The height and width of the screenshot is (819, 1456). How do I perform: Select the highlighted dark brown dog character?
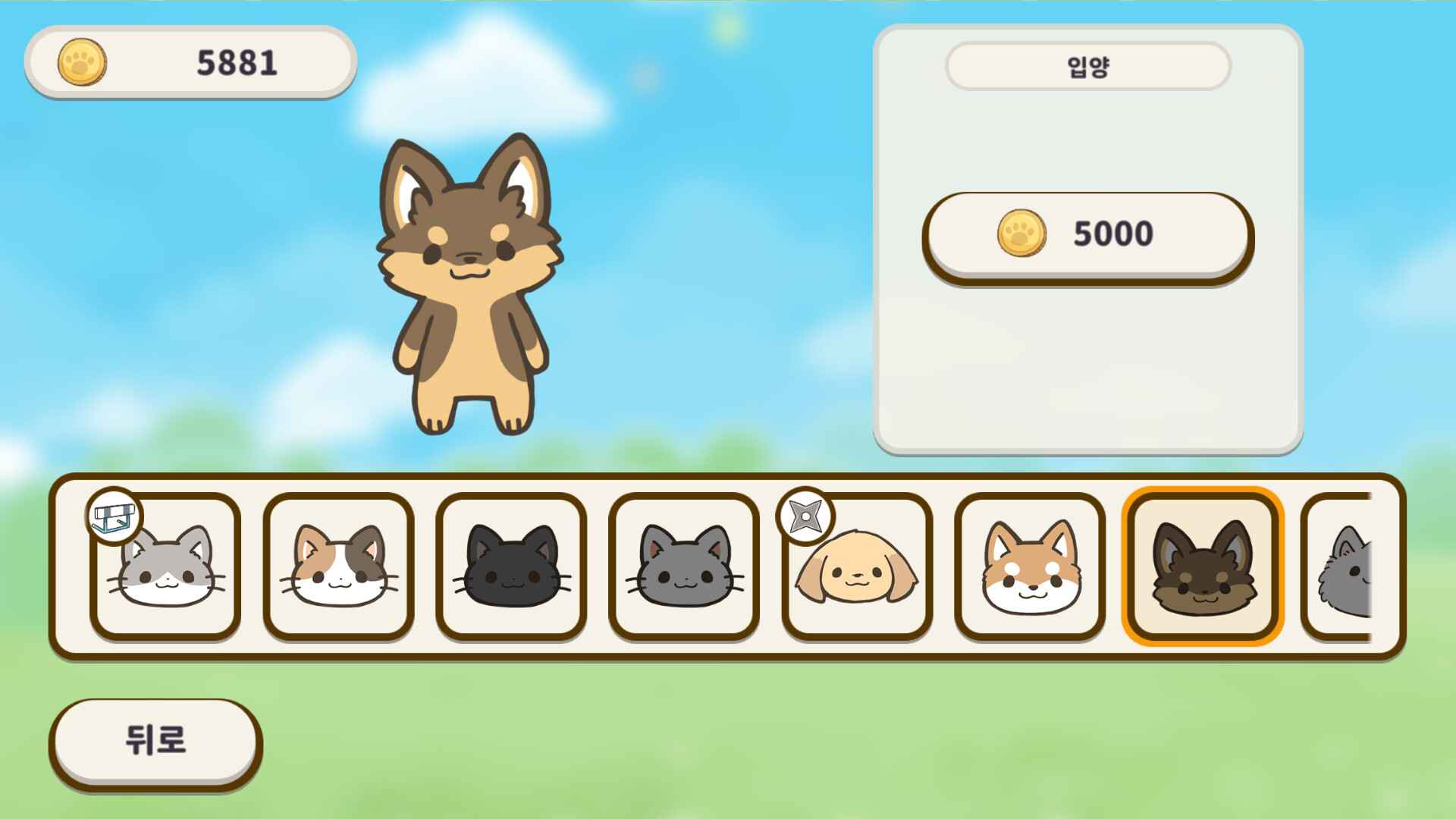coord(1203,566)
